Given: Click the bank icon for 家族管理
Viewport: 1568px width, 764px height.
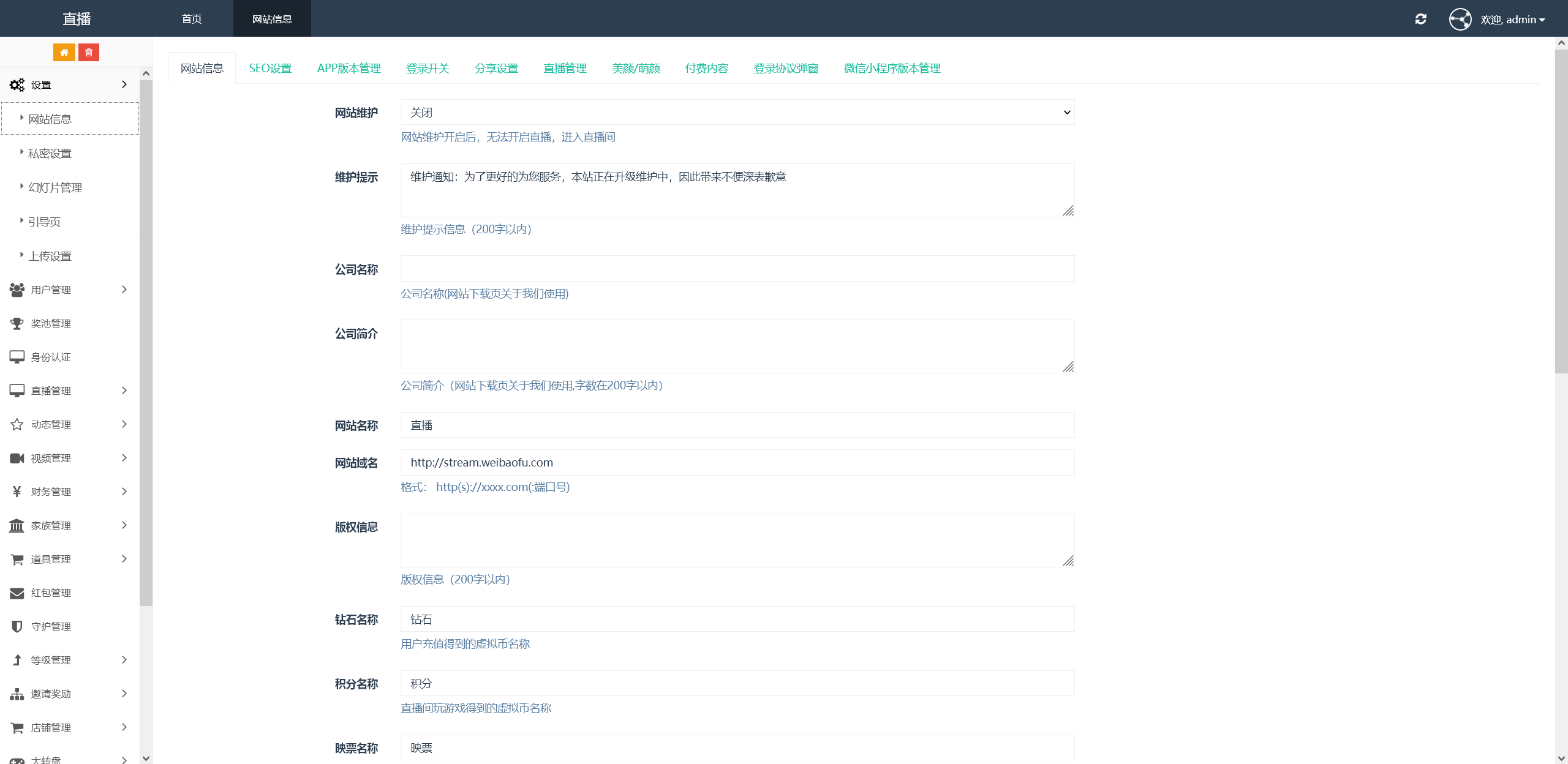Looking at the screenshot, I should tap(17, 525).
